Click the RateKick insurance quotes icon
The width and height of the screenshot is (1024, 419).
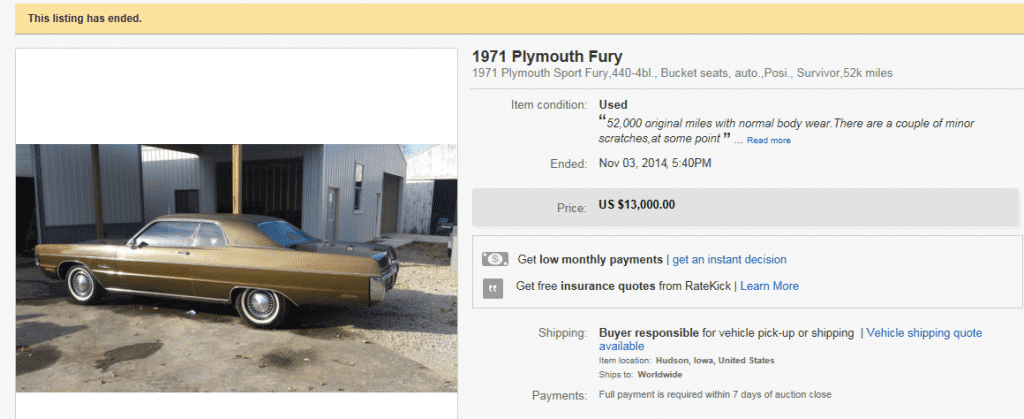click(x=494, y=287)
